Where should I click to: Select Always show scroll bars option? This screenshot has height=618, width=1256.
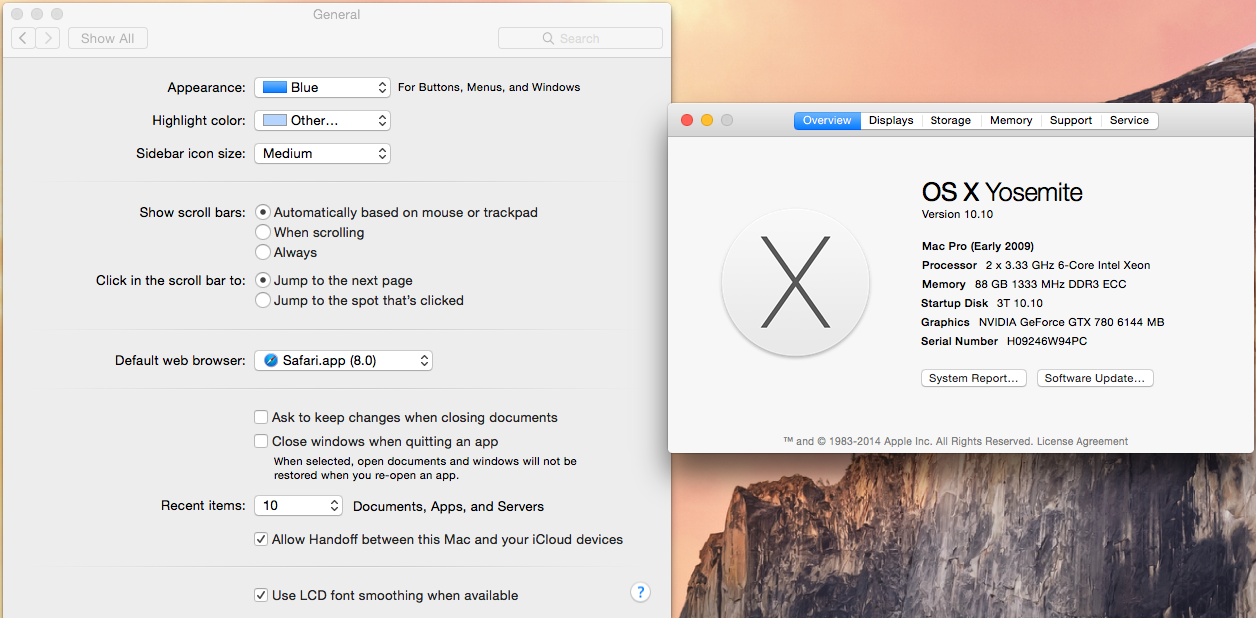coord(263,252)
